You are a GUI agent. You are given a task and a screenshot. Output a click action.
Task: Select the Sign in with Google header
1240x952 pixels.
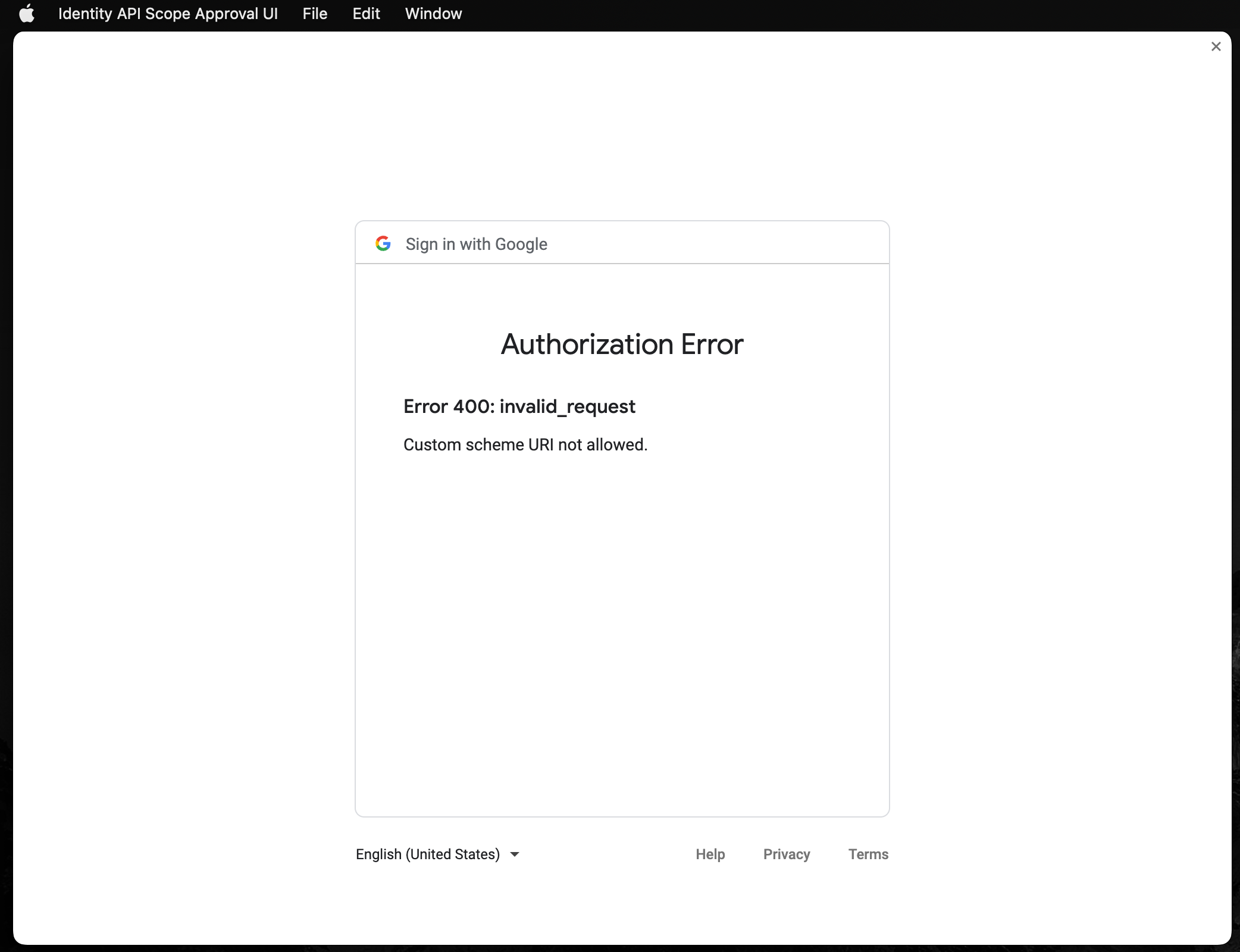(x=476, y=244)
